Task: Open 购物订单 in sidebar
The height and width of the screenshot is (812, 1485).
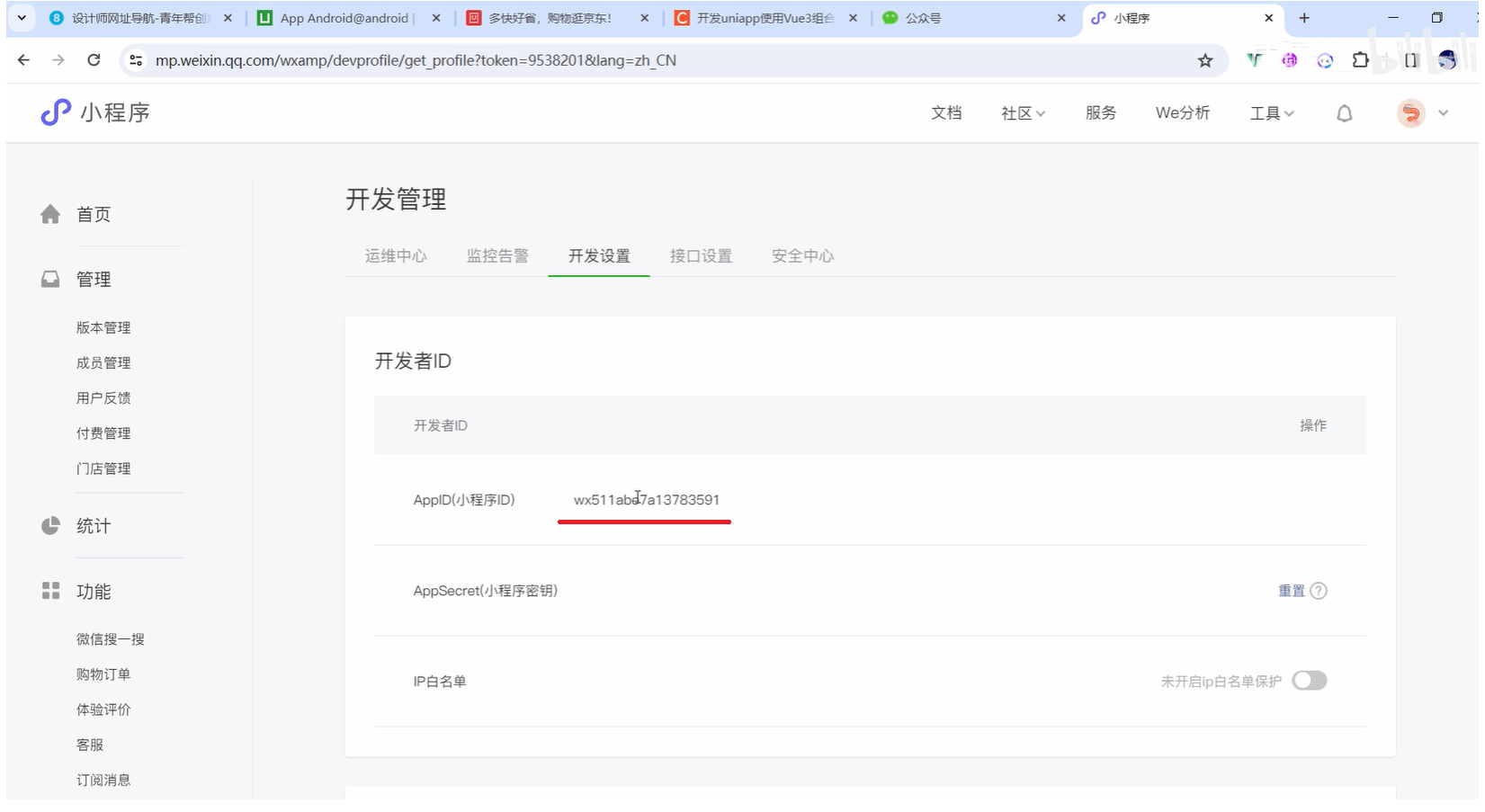Action: coord(103,674)
